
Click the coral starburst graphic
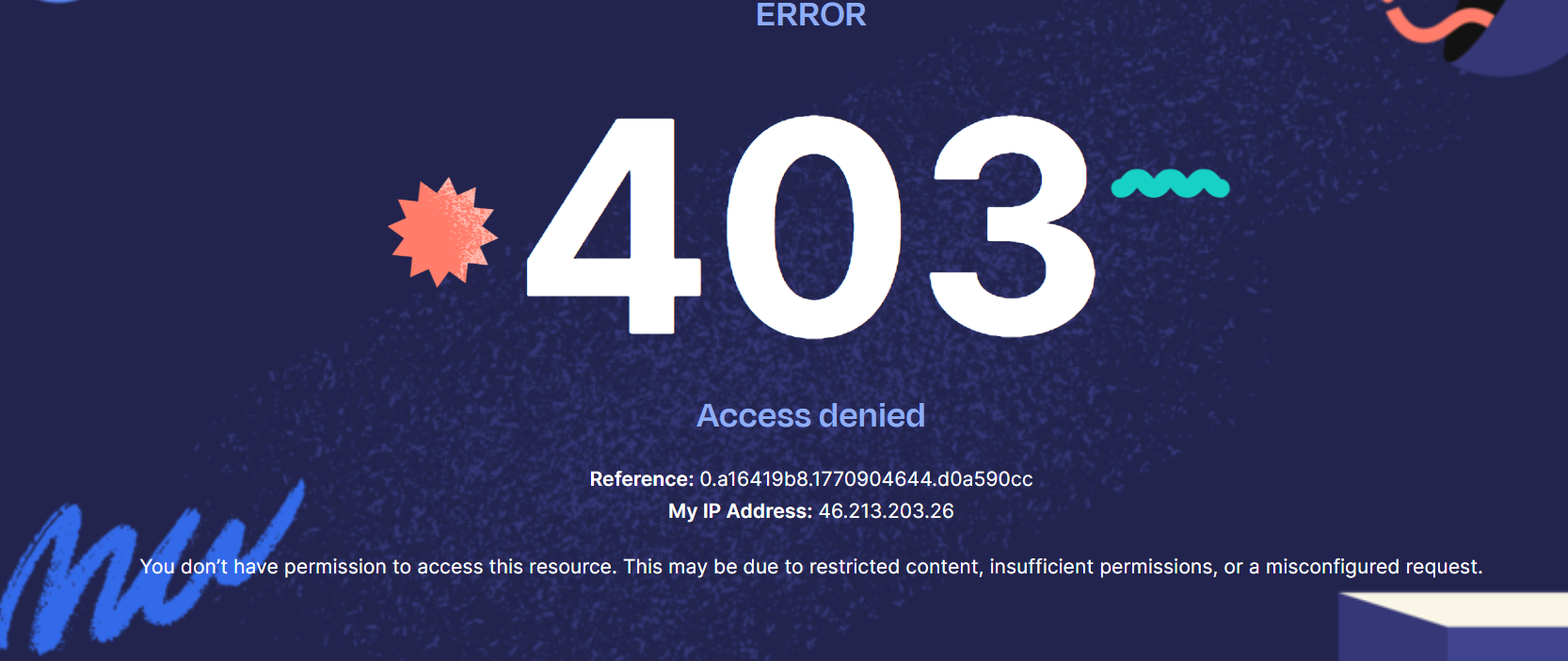[x=443, y=232]
